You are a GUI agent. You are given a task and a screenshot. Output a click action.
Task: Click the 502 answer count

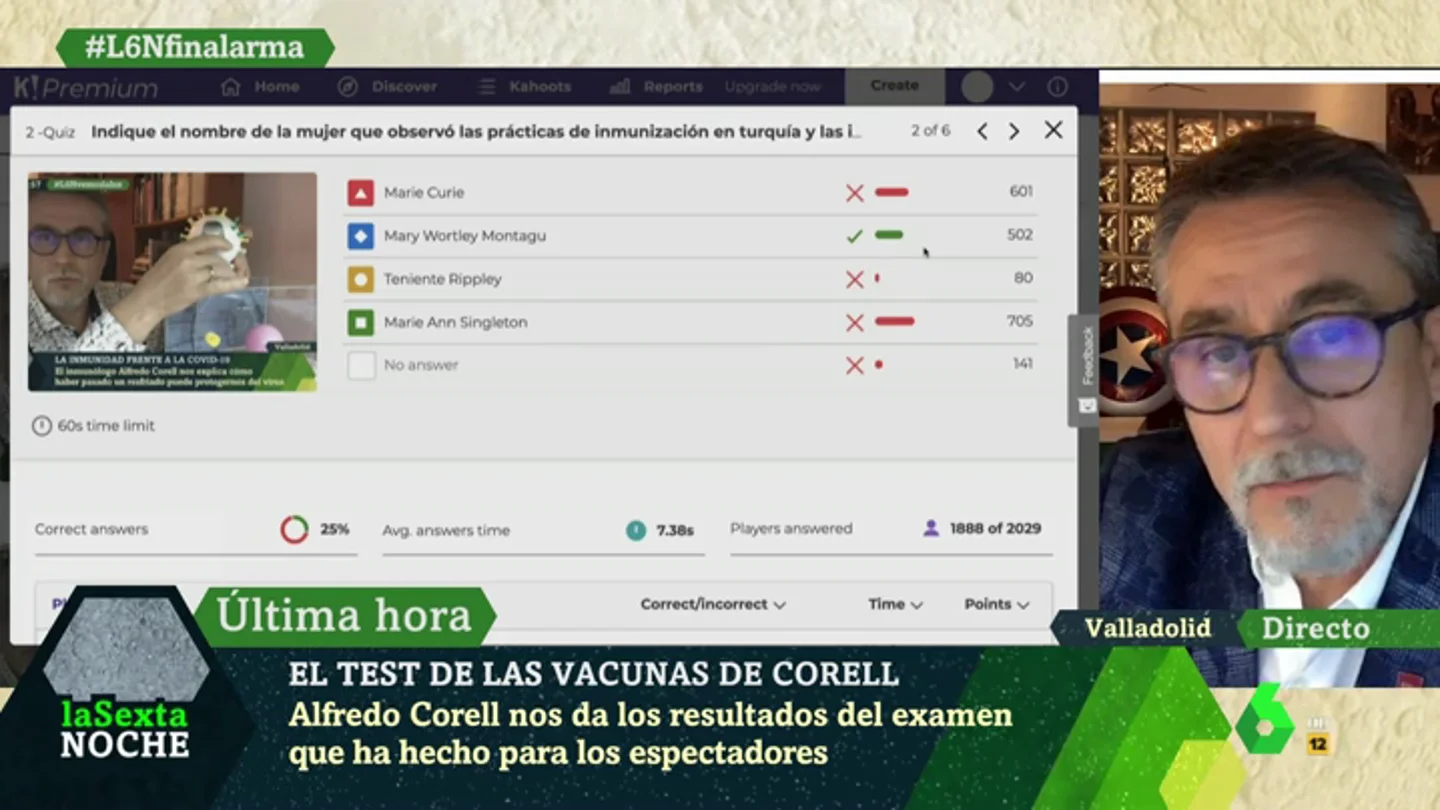[1020, 234]
